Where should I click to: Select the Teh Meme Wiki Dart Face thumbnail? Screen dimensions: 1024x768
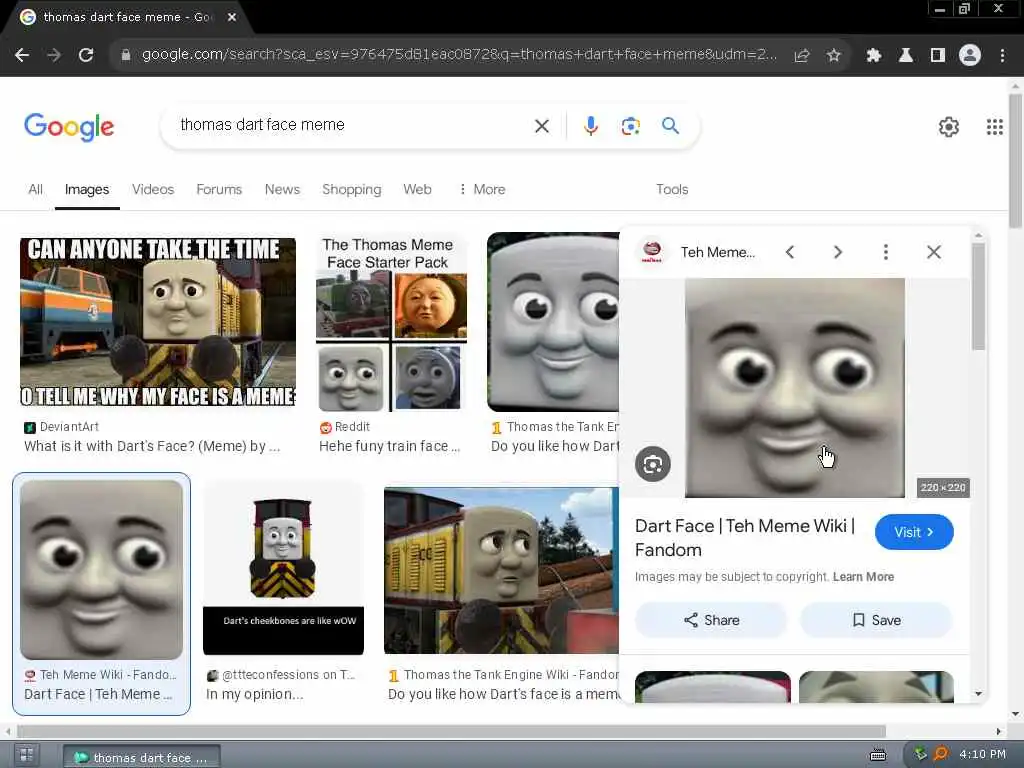[101, 570]
